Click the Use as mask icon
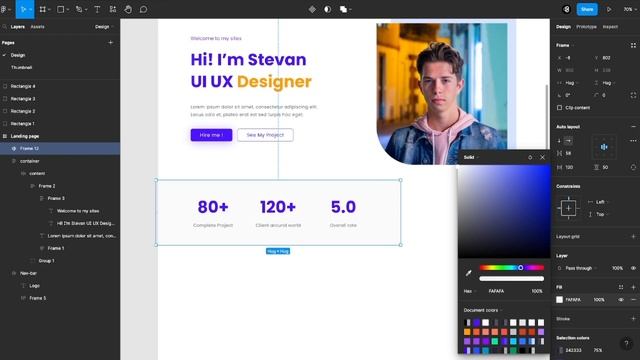The height and width of the screenshot is (360, 640). point(327,9)
